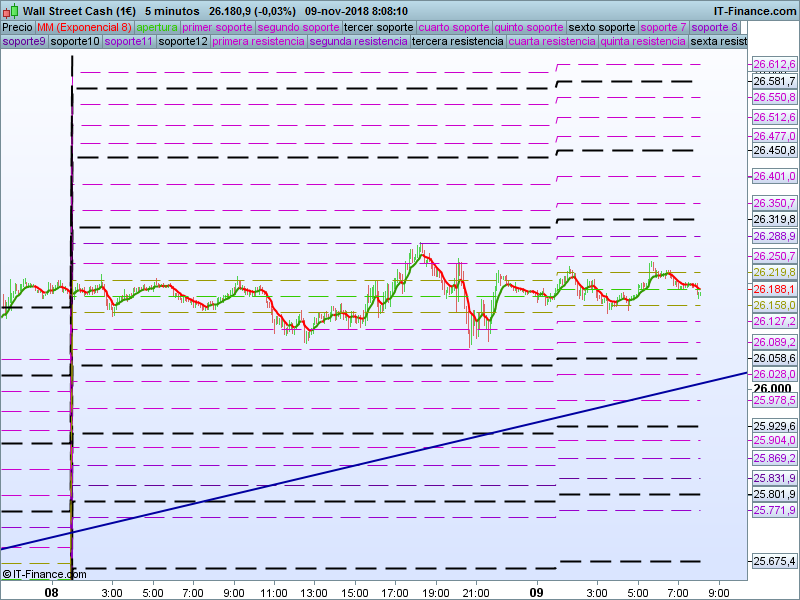Select the quinta resistencia legend label

coord(643,42)
